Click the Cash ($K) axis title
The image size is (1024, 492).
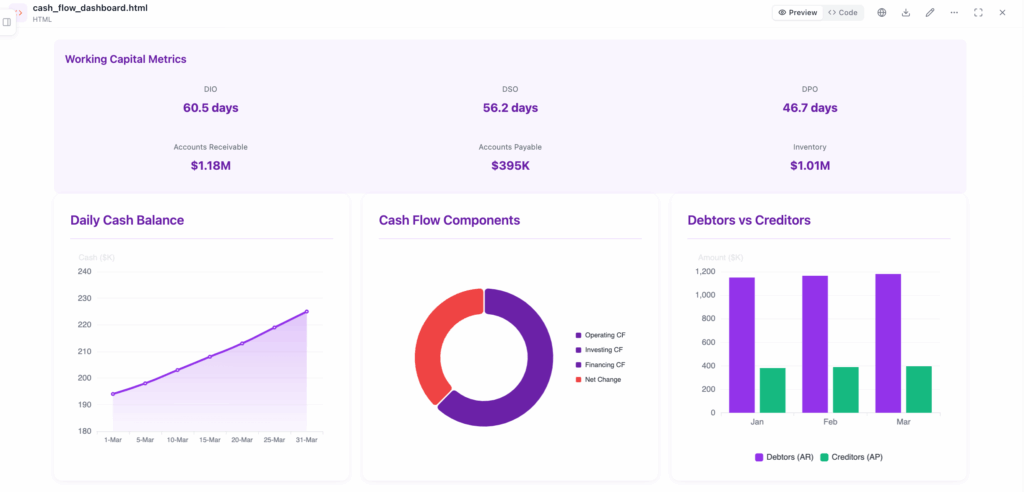coord(97,257)
